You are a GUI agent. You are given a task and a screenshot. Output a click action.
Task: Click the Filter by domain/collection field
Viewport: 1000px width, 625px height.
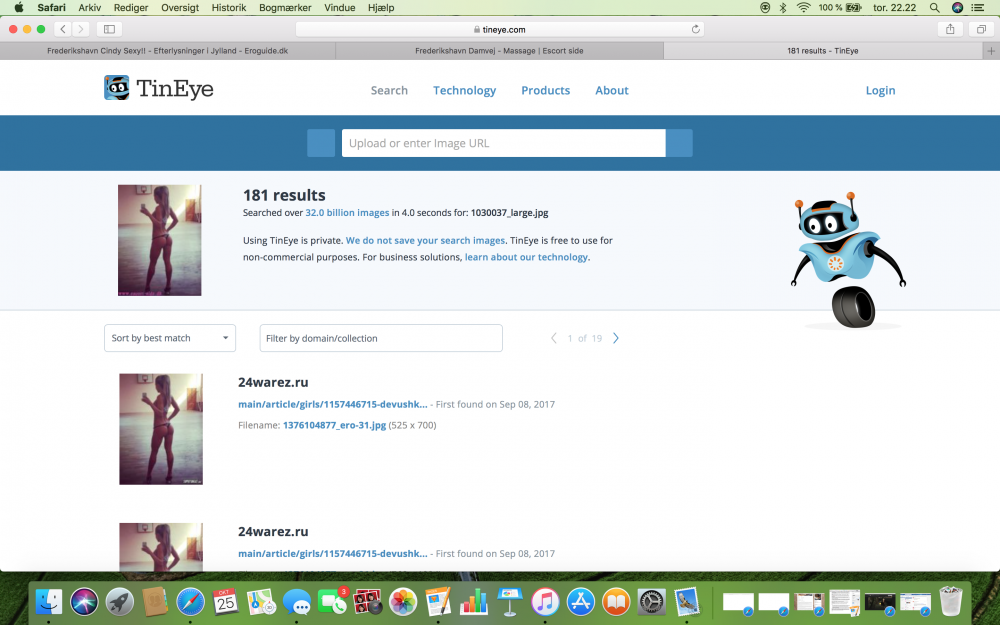[381, 338]
